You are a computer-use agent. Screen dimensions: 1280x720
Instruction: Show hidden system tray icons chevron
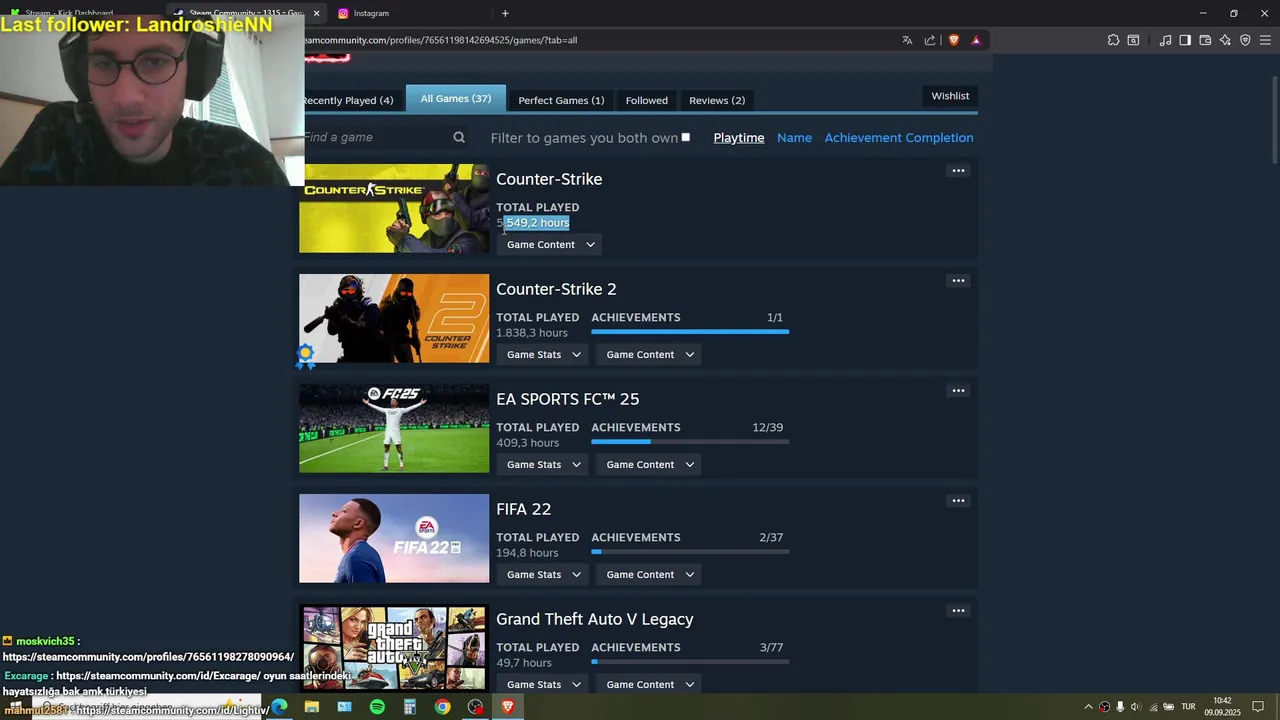tap(1088, 707)
